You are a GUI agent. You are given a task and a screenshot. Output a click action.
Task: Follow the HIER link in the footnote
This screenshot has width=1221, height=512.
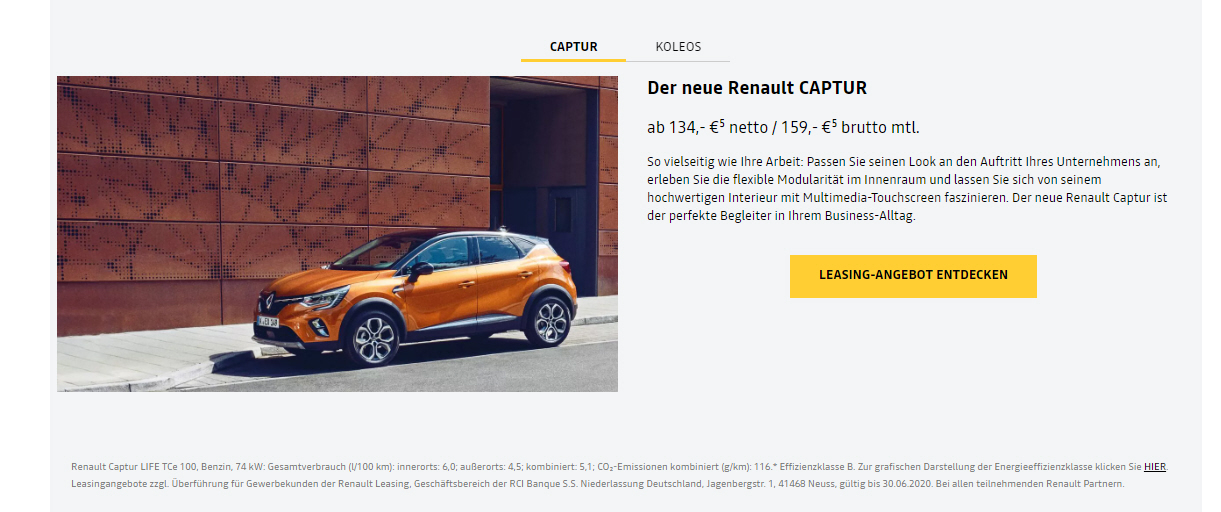point(1155,467)
